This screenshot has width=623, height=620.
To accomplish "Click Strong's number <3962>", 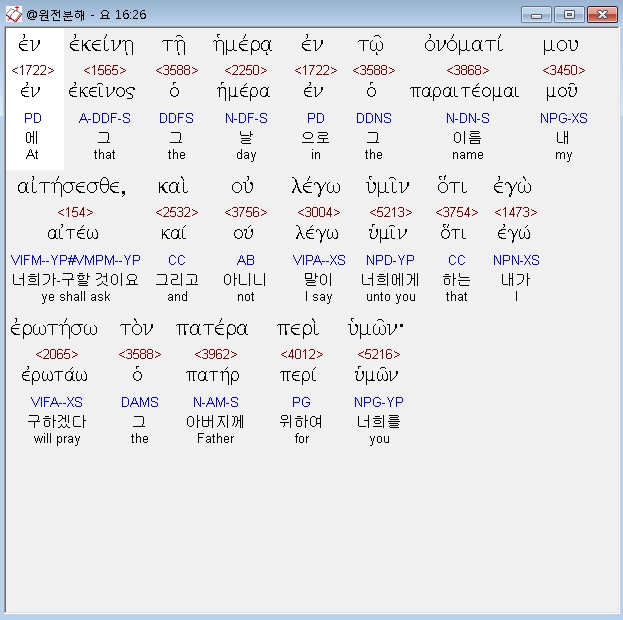I will (x=216, y=354).
